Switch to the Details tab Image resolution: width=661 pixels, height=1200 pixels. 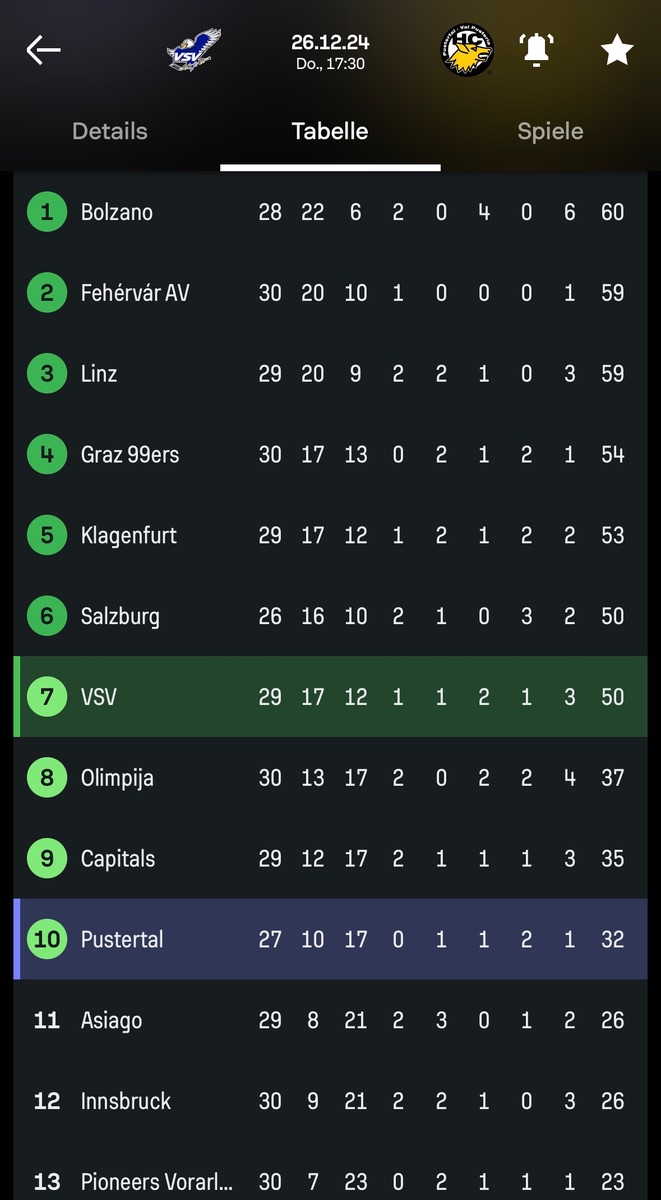tap(110, 131)
